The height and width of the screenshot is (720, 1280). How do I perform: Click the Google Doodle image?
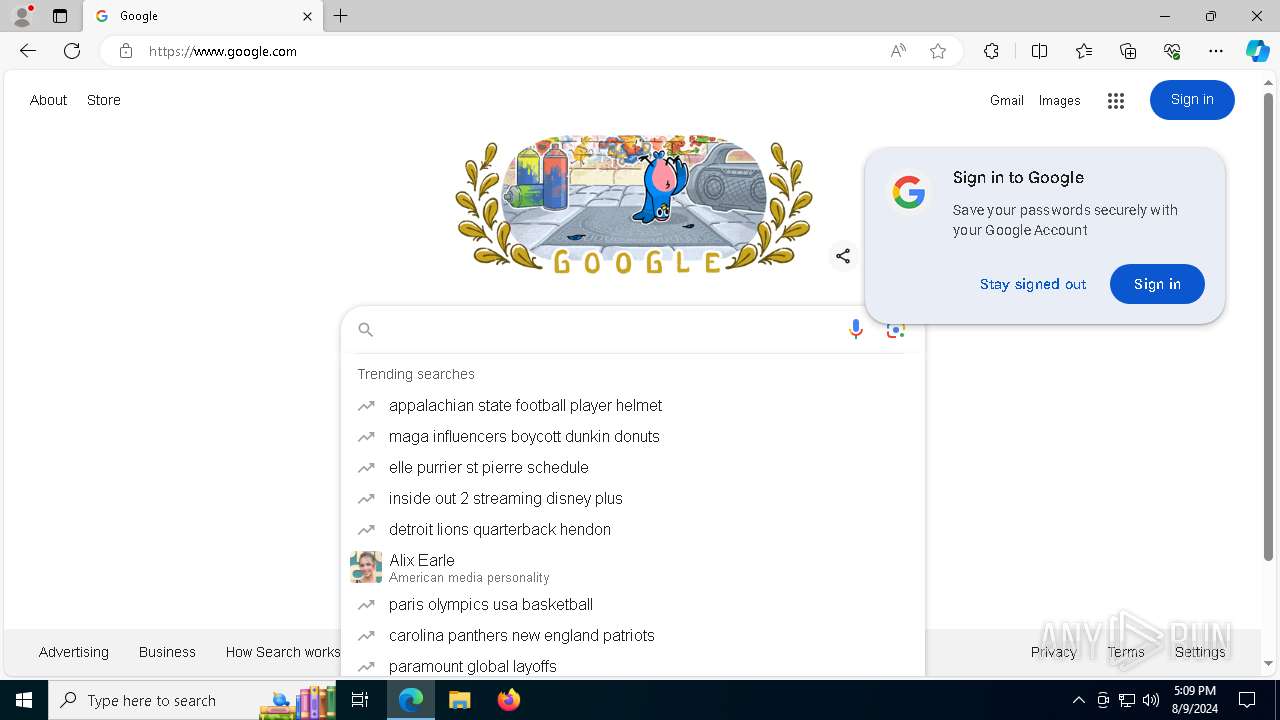tap(633, 204)
